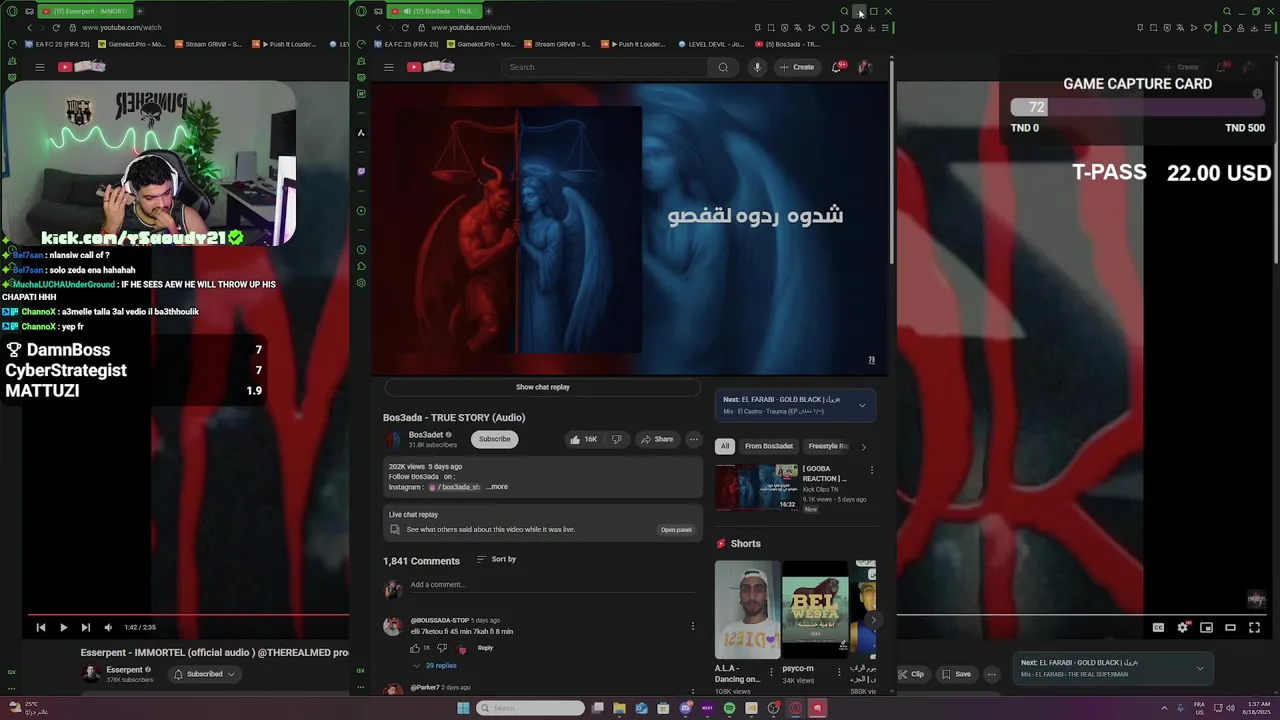This screenshot has height=720, width=1280.
Task: Open options menu for BOUSSADA-STOP comment
Action: [692, 627]
